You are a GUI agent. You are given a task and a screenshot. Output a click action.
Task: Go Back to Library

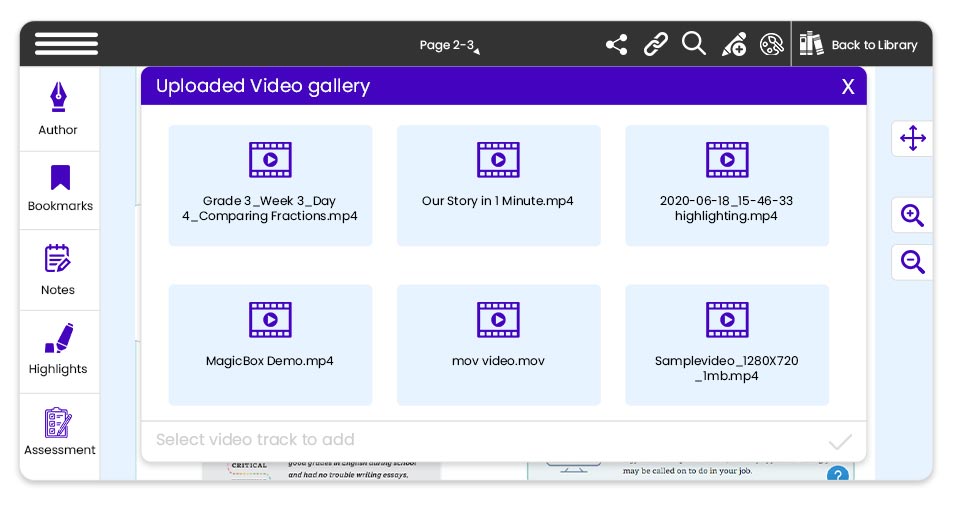[874, 45]
